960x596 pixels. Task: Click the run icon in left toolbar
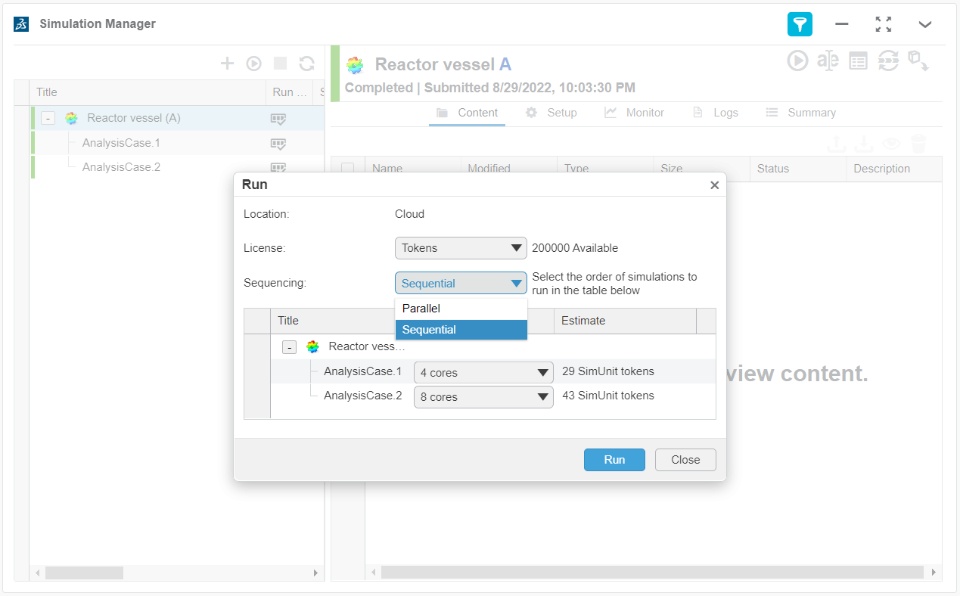tap(253, 63)
